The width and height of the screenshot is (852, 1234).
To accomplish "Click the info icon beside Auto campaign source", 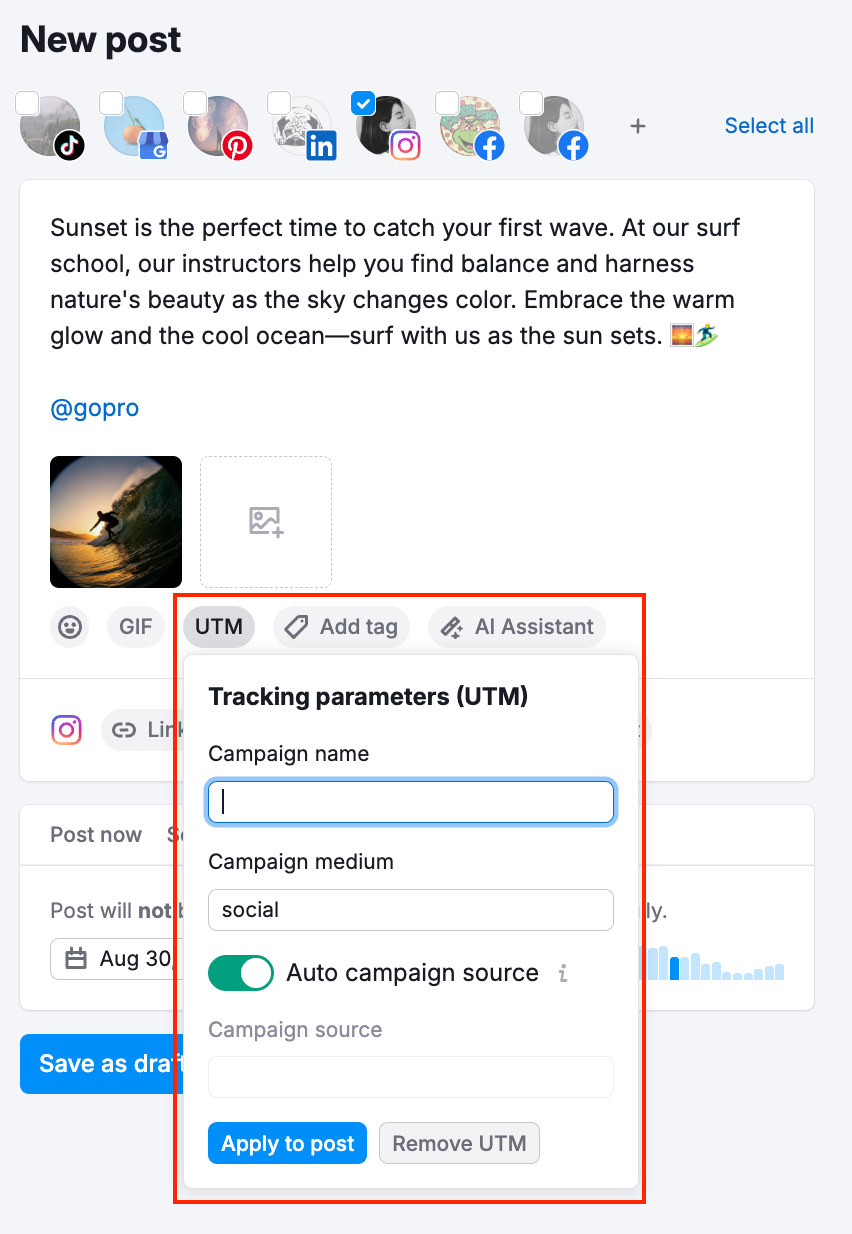I will click(x=561, y=972).
